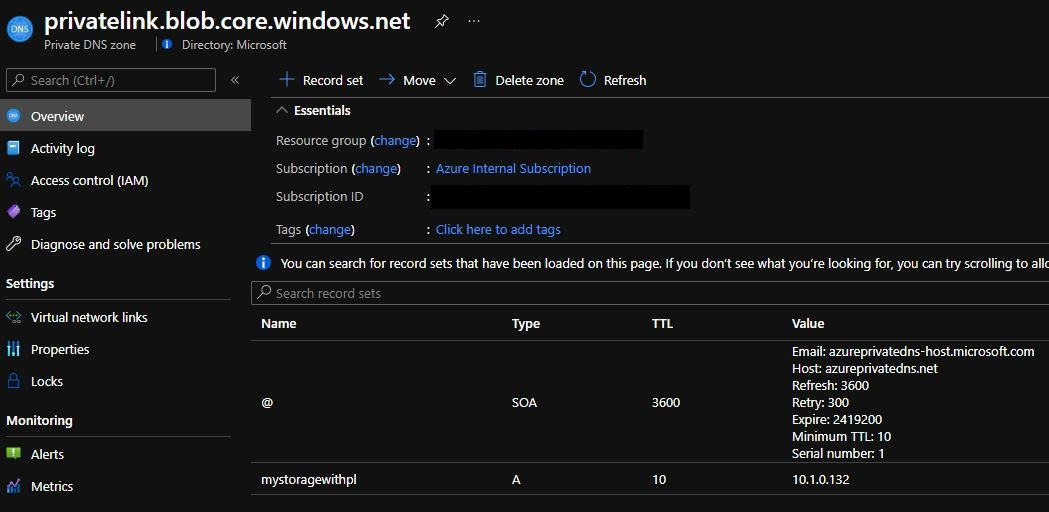This screenshot has width=1049, height=512.
Task: Click the Virtual network links icon
Action: click(x=13, y=317)
